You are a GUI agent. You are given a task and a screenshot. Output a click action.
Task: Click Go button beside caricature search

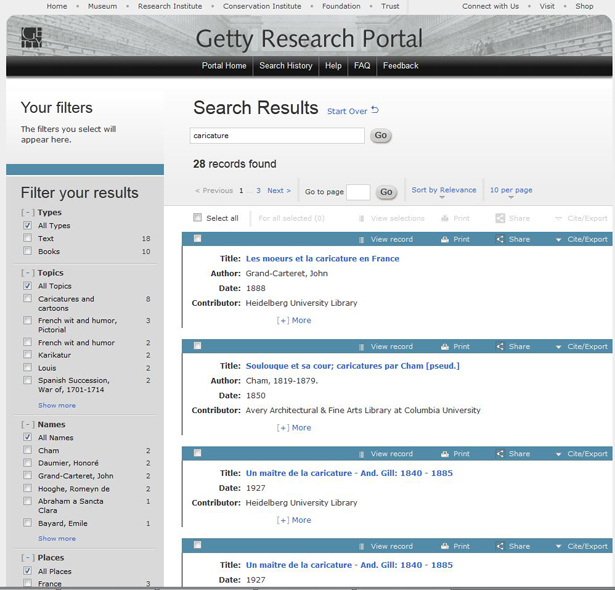tap(380, 135)
